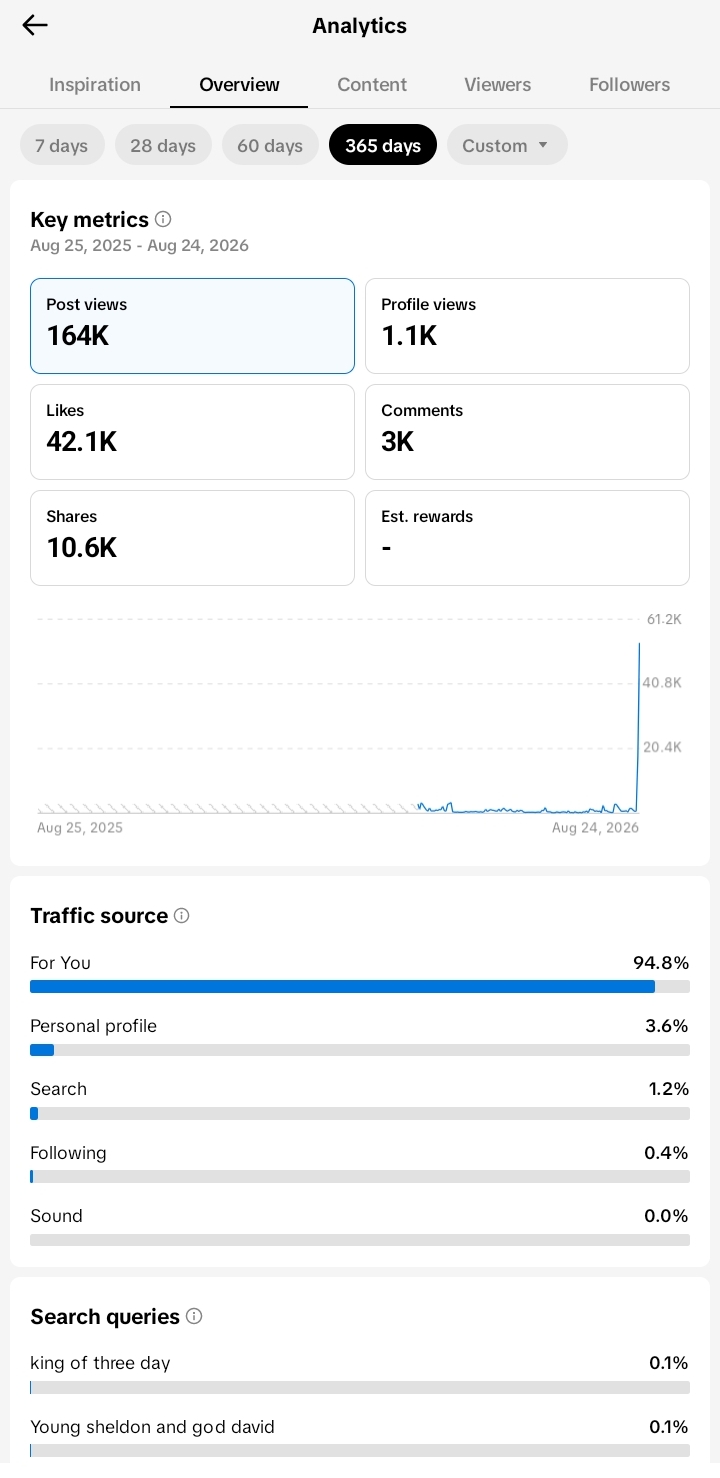The height and width of the screenshot is (1478, 720).
Task: Select the 60 days range
Action: pyautogui.click(x=270, y=145)
